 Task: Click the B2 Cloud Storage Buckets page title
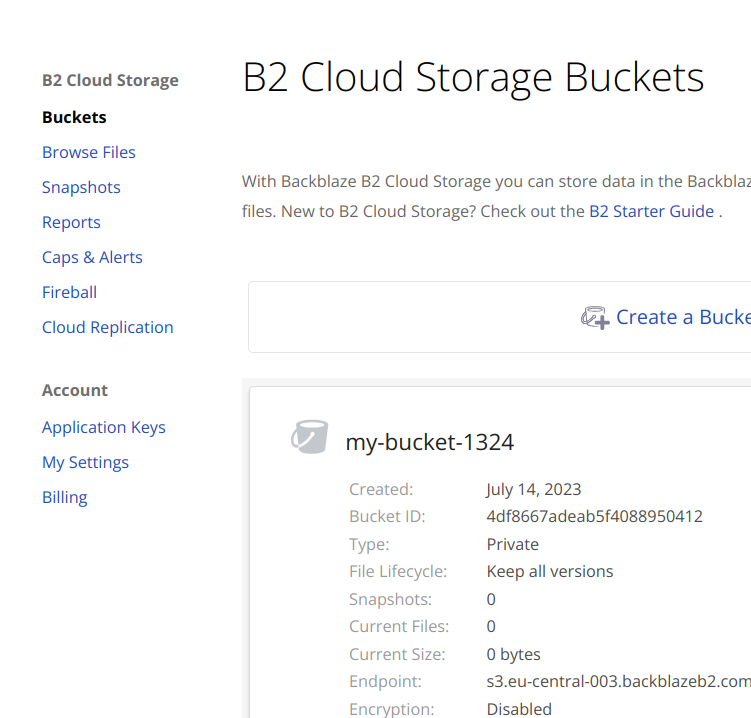[x=473, y=78]
